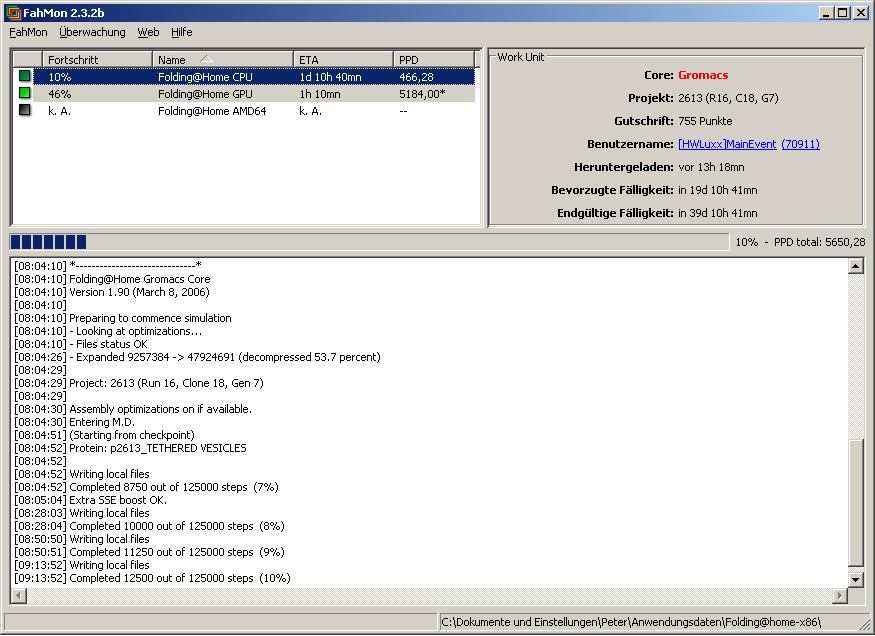Click the 46% progress value
This screenshot has height=636, width=875.
[59, 94]
